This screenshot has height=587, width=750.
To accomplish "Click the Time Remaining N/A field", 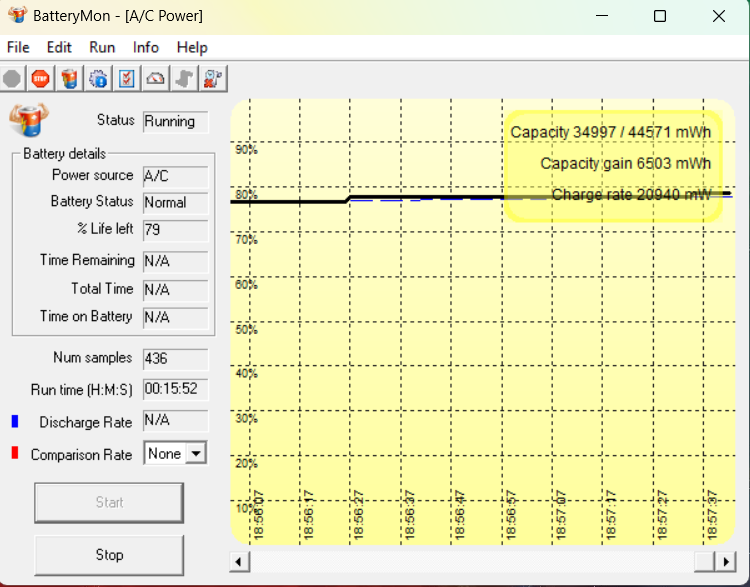I will pos(176,261).
